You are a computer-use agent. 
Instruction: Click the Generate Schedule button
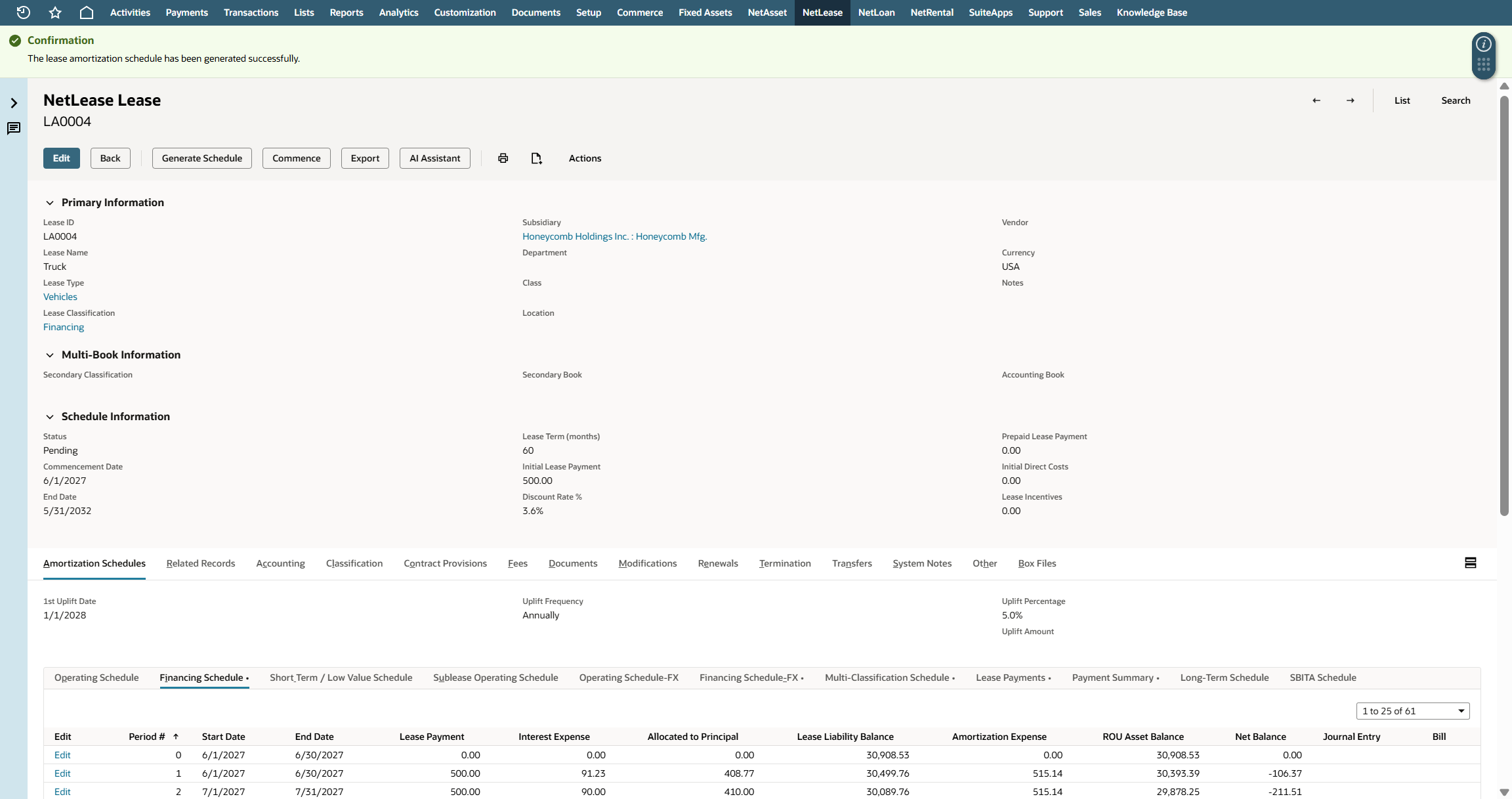click(202, 158)
